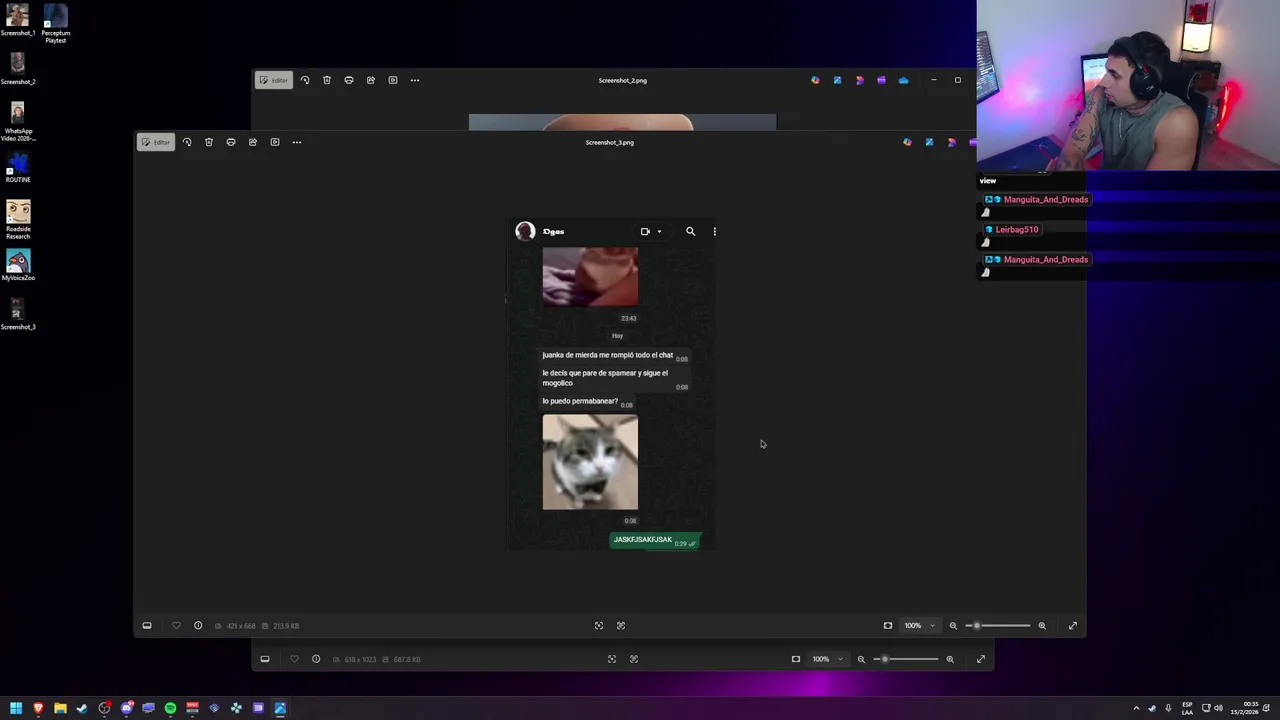Open the blue Paint icon in the Screenshot_2.png title bar

click(837, 80)
